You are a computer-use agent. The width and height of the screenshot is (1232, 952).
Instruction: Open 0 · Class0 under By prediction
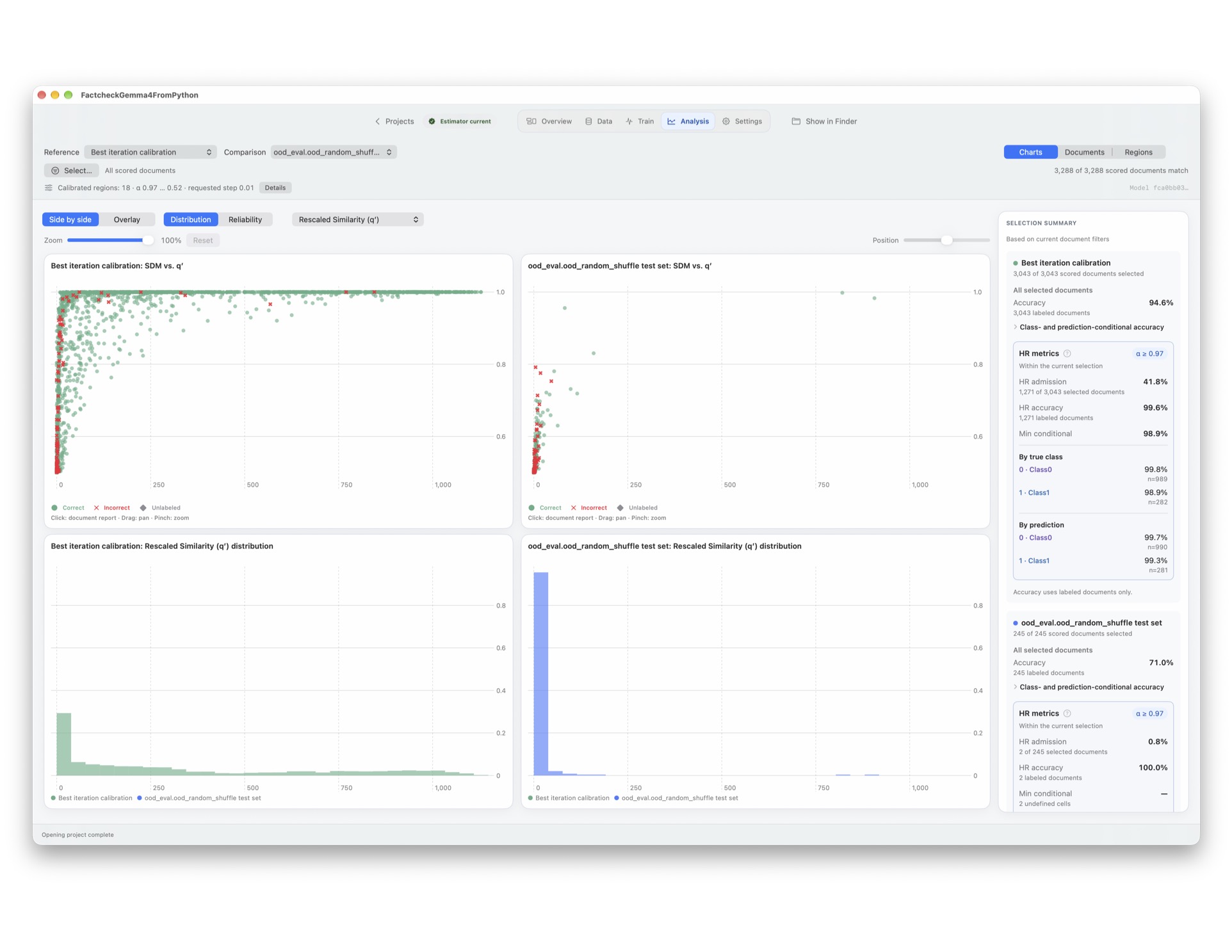[1035, 538]
